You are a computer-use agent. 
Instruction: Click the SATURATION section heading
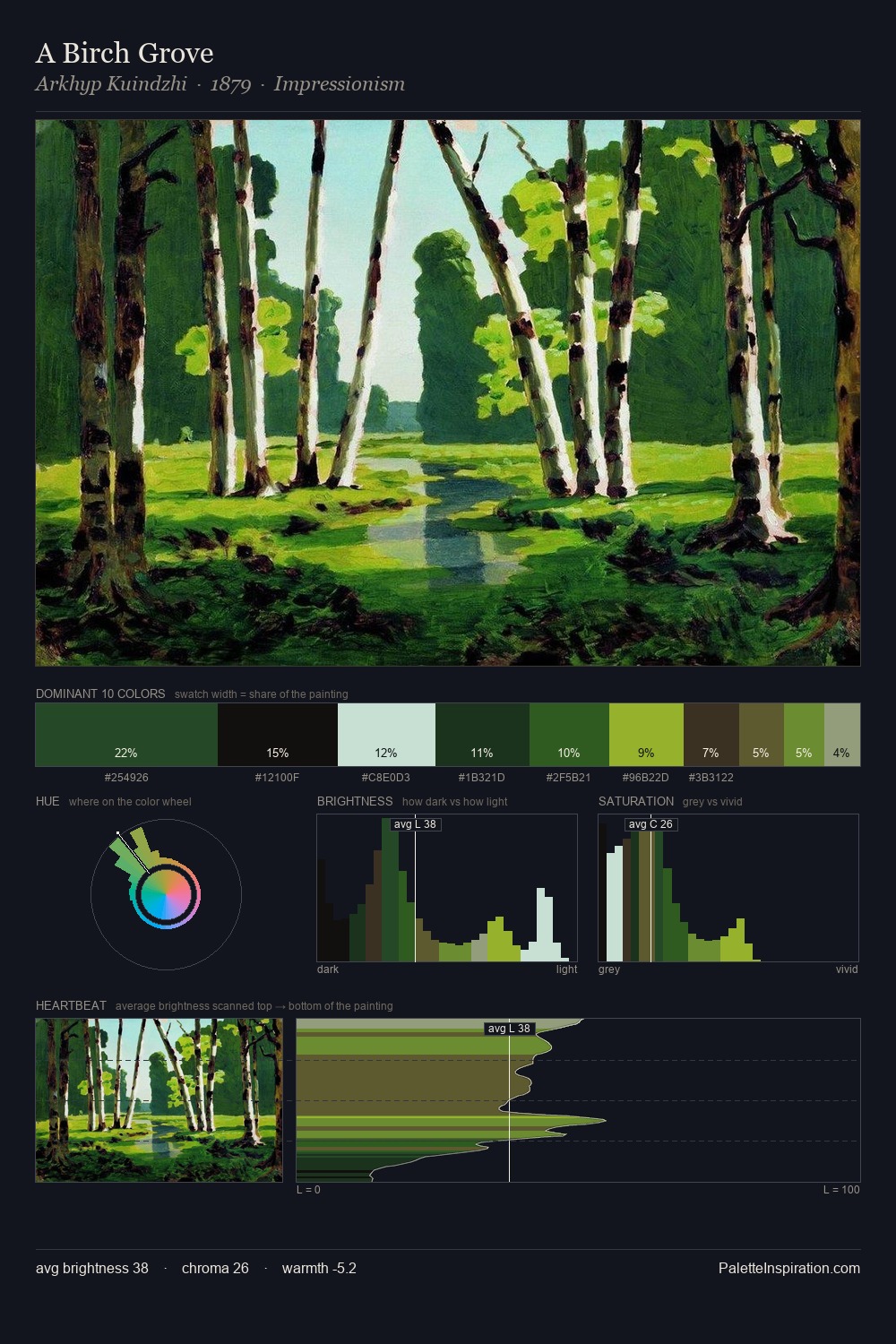pos(636,802)
